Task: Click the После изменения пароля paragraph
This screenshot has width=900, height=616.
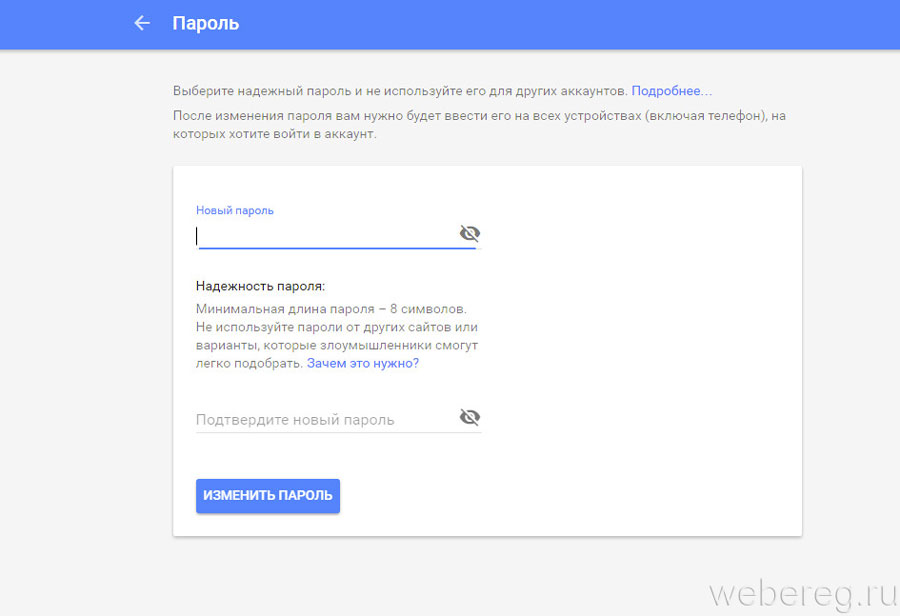Action: [479, 125]
